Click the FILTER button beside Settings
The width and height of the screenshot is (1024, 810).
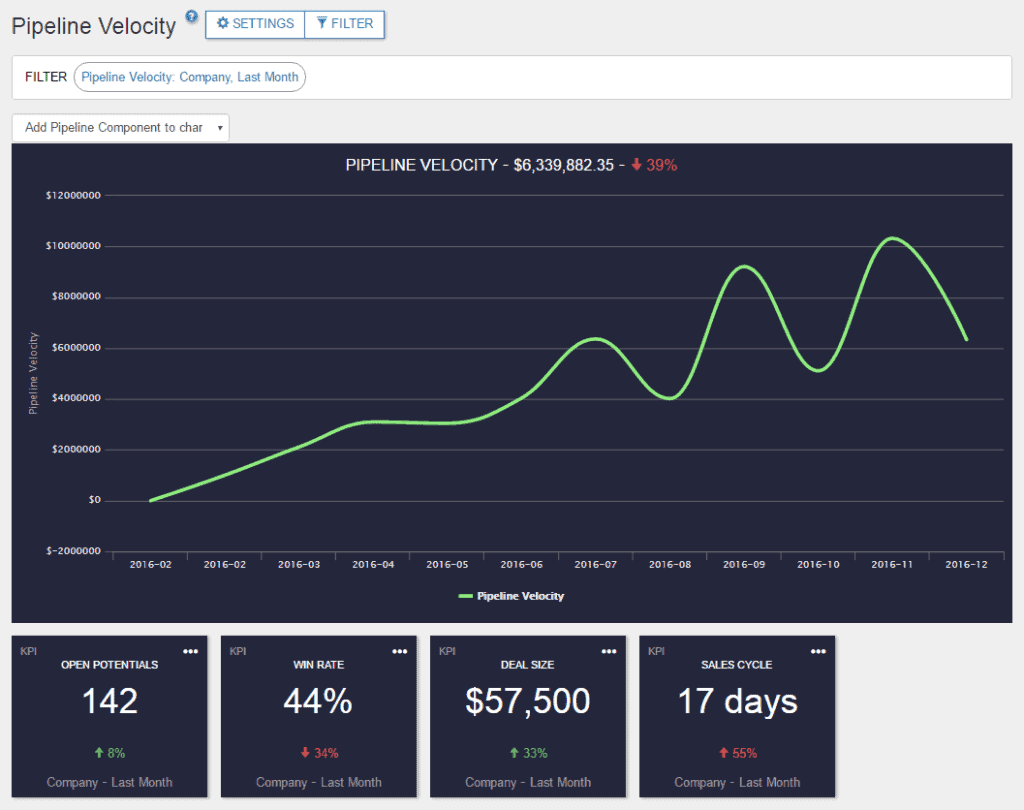[345, 24]
